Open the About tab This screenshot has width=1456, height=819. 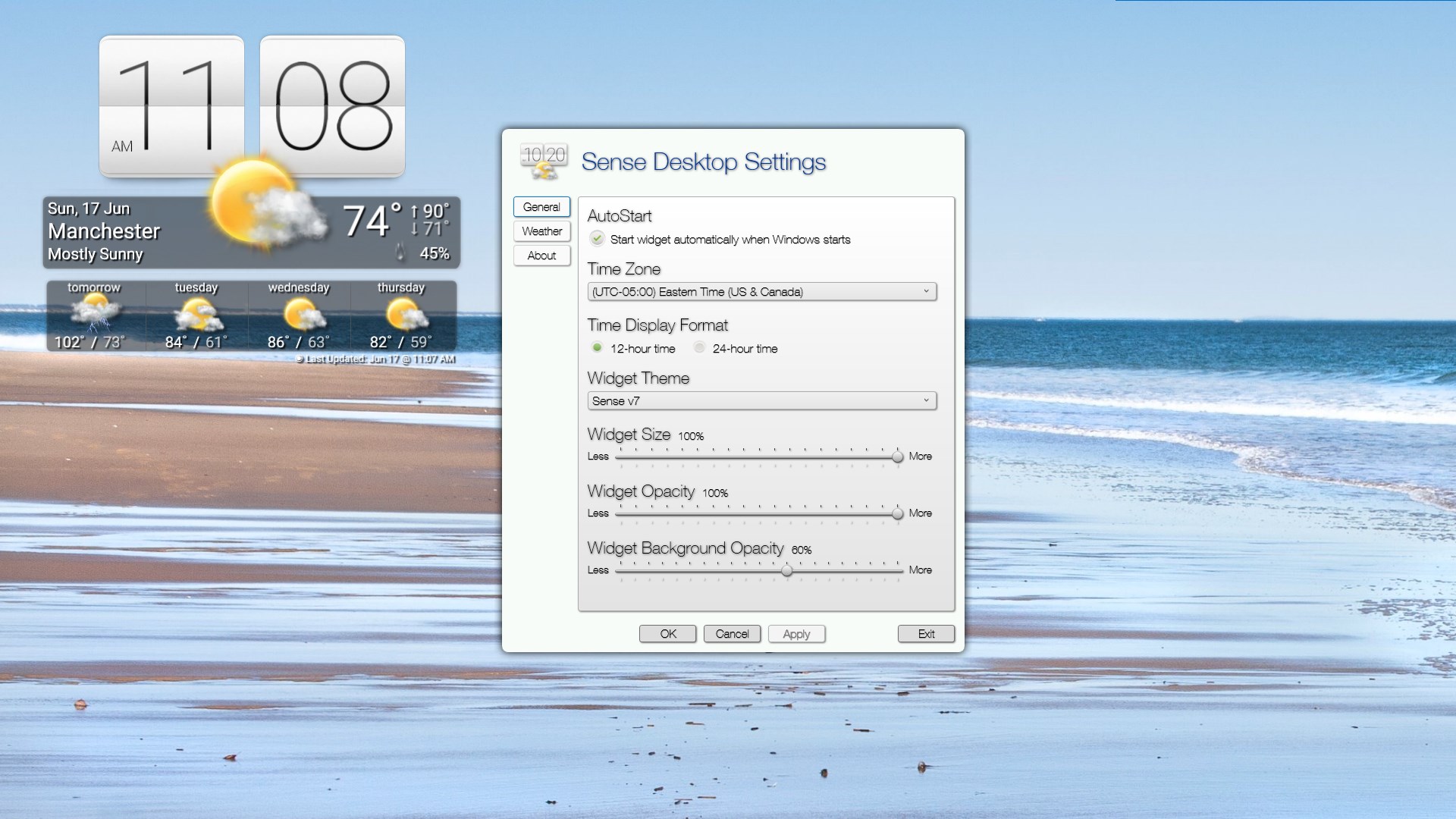[541, 256]
